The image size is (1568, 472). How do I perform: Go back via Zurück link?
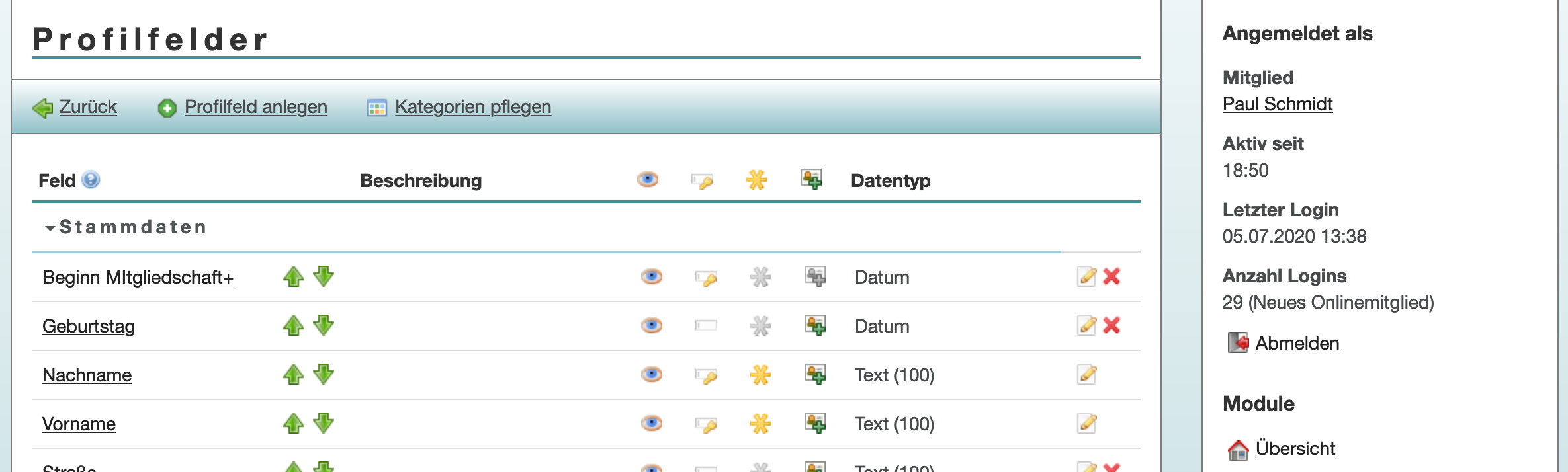87,107
